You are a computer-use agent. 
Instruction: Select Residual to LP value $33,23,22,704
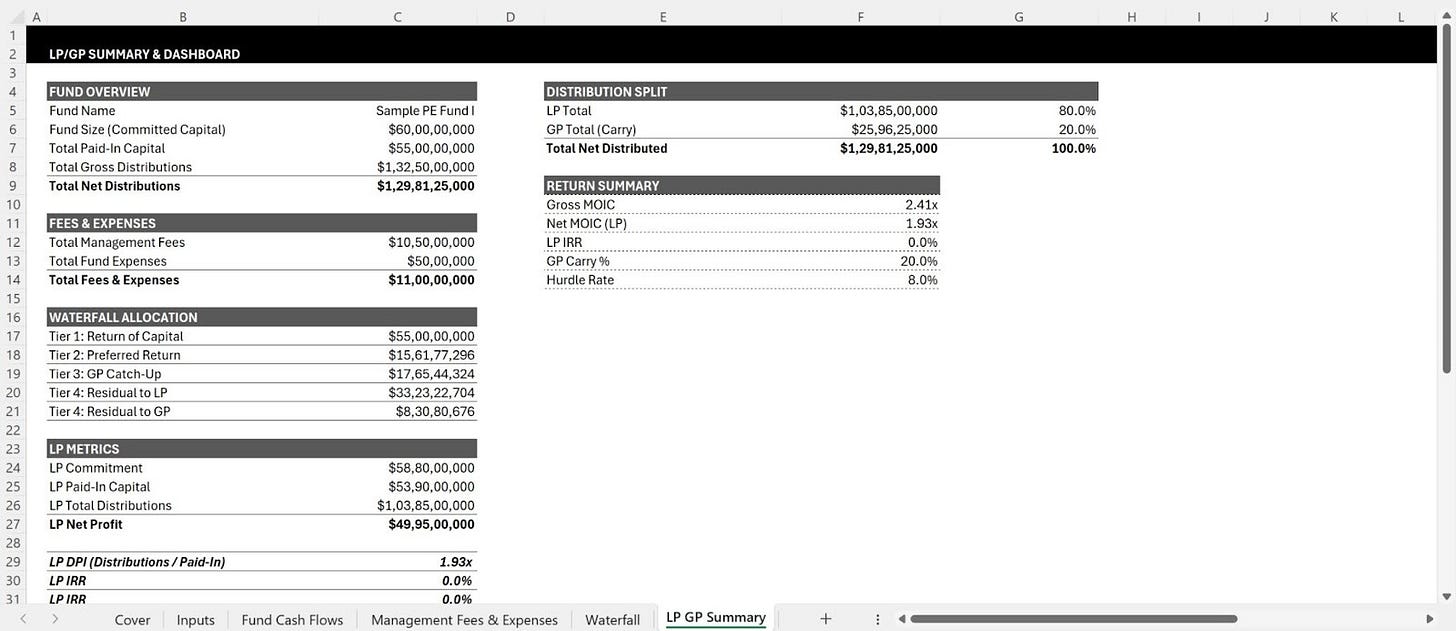[431, 393]
